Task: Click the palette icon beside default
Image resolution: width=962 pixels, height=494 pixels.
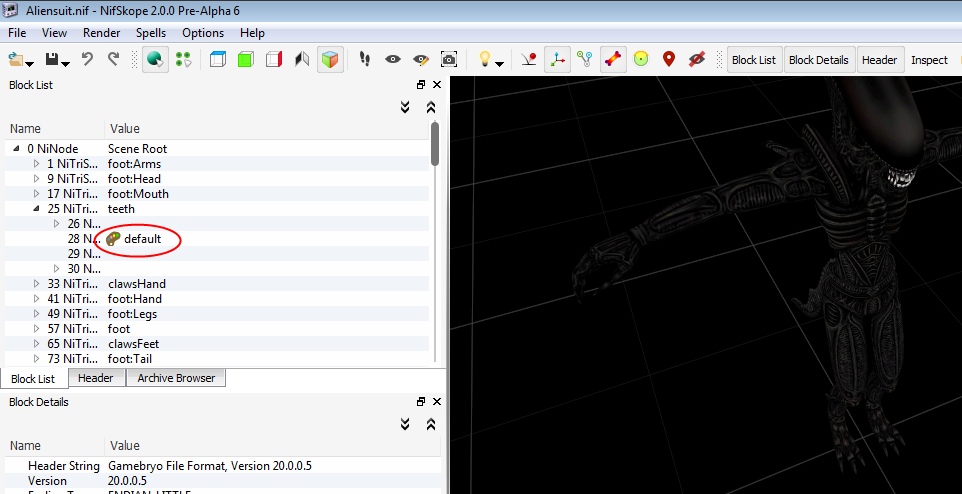Action: [113, 239]
